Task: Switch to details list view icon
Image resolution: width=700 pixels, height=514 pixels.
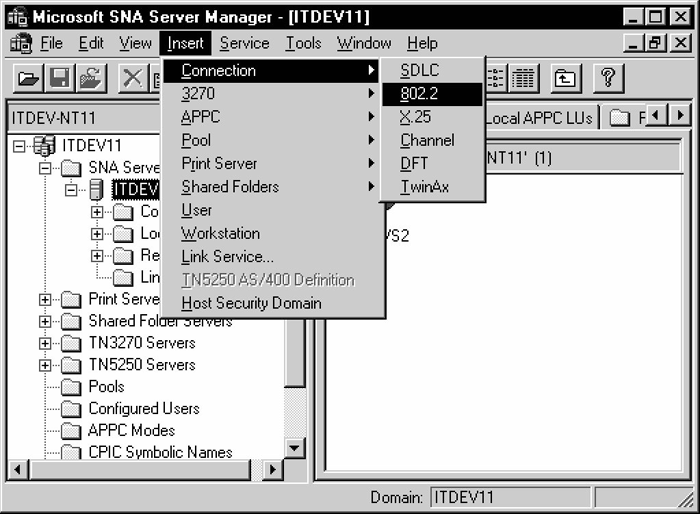Action: [x=523, y=78]
